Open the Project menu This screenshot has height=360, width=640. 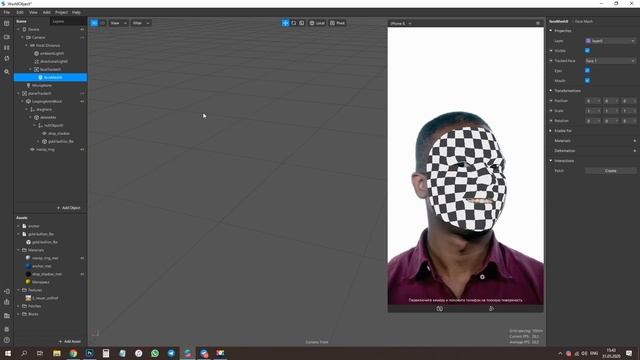61,12
